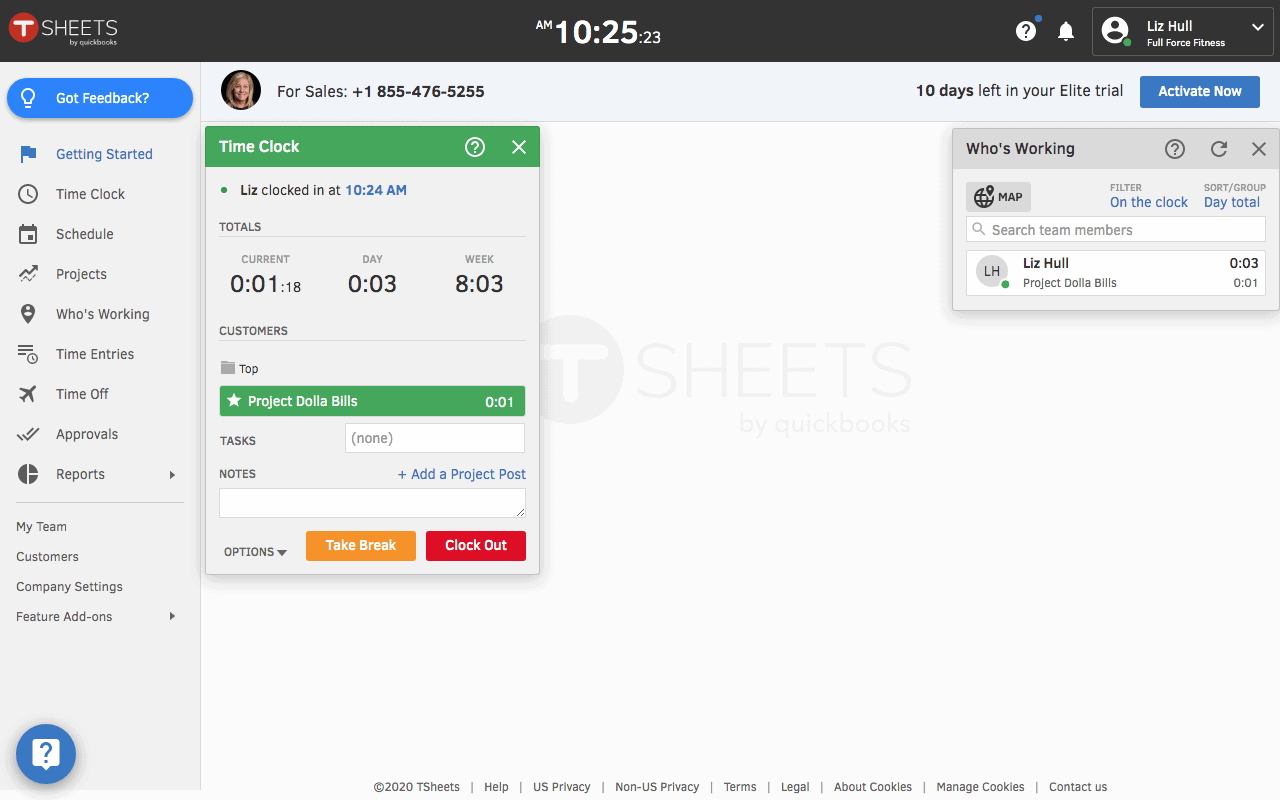
Task: Open the floating help chat button
Action: click(46, 754)
